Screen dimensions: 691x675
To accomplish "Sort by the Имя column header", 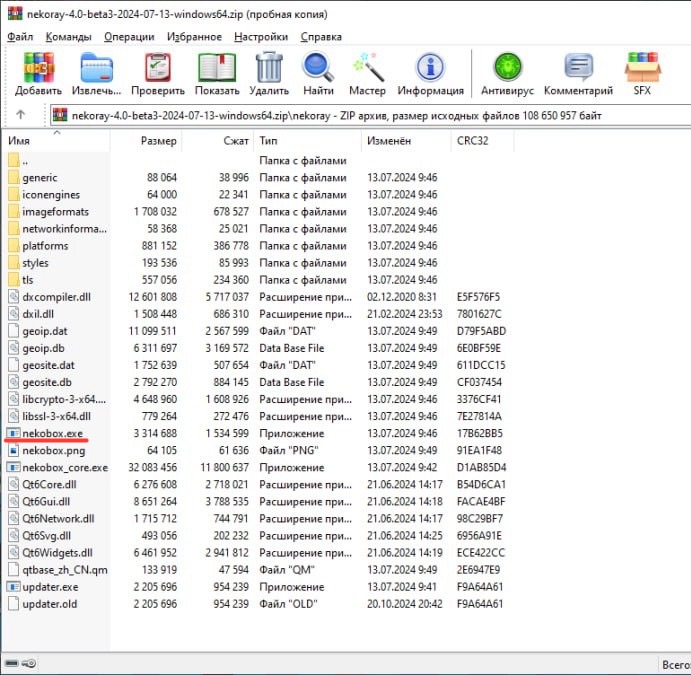I will [x=56, y=141].
